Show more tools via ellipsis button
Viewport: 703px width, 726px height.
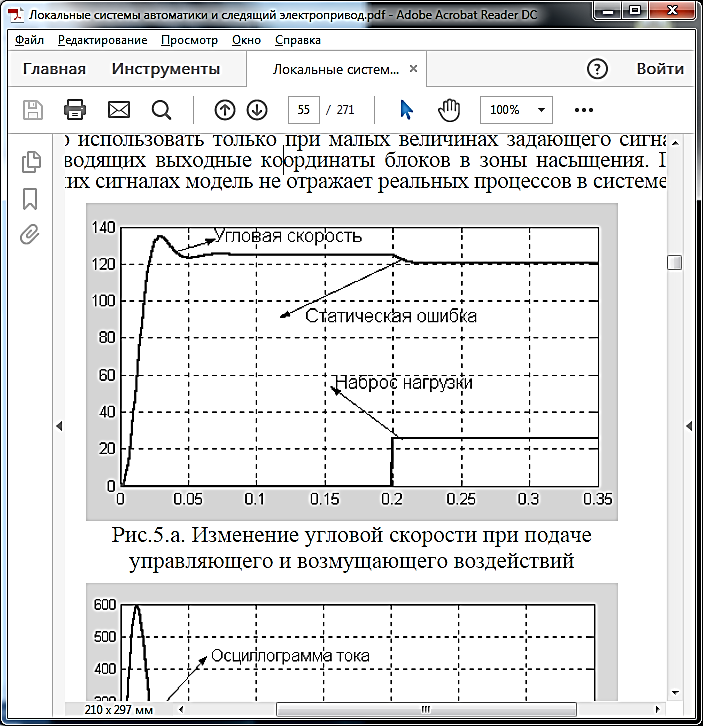[x=584, y=109]
